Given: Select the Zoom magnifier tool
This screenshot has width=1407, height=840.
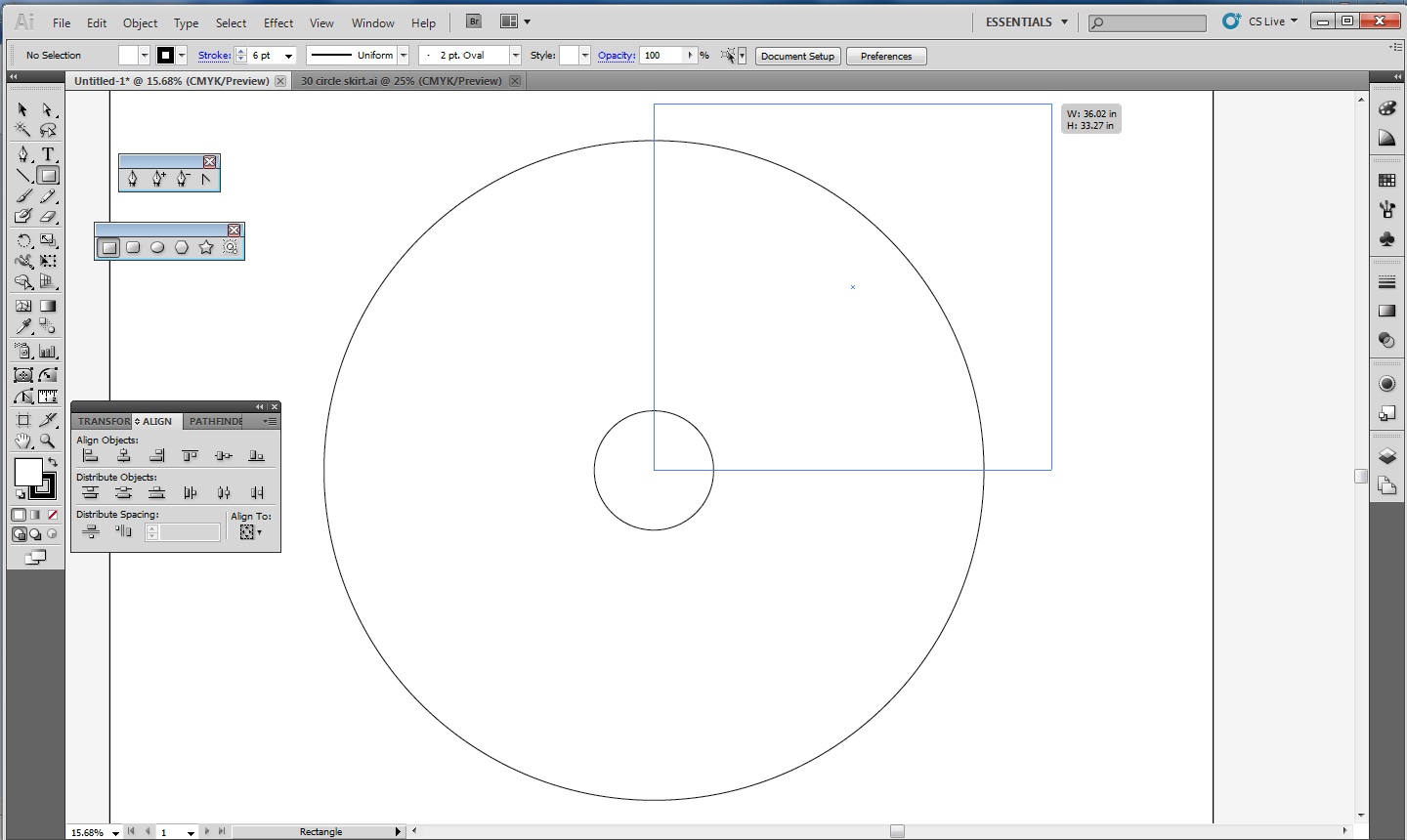Looking at the screenshot, I should pos(48,441).
